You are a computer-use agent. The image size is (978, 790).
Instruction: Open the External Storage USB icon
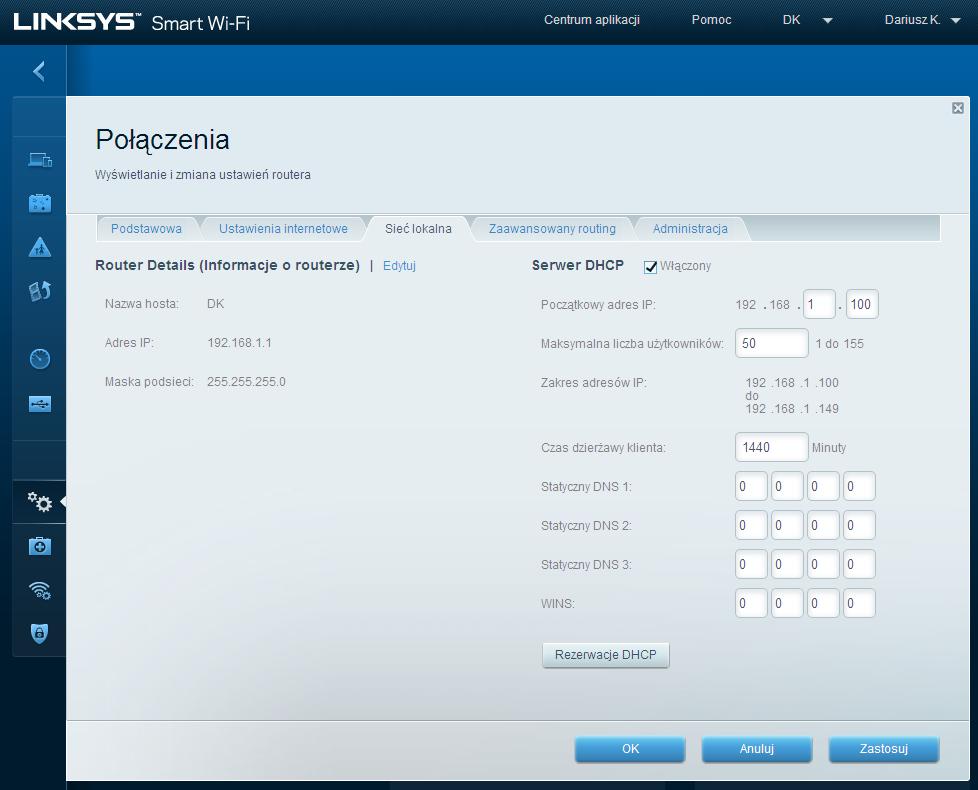(x=39, y=404)
